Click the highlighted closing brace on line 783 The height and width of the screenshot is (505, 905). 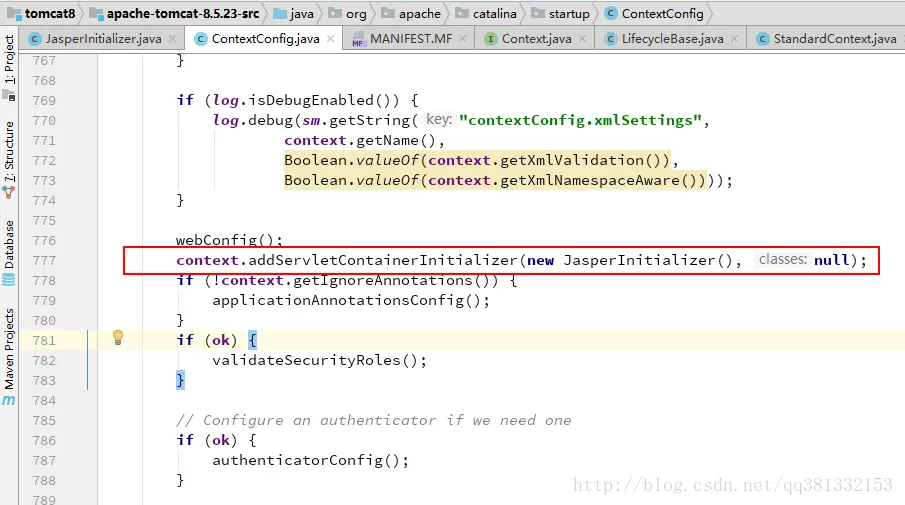(180, 380)
